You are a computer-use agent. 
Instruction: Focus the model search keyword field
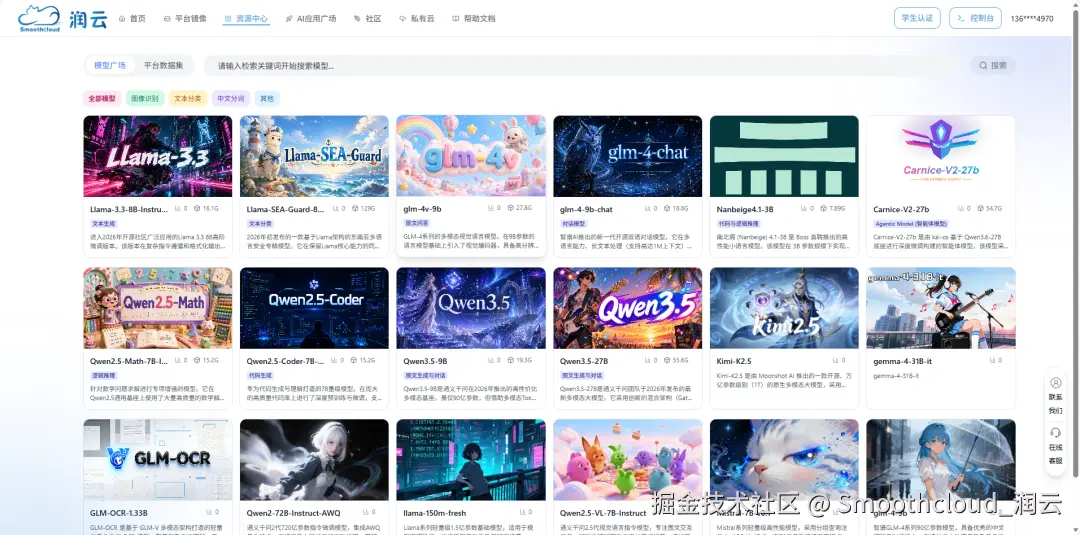coord(585,65)
